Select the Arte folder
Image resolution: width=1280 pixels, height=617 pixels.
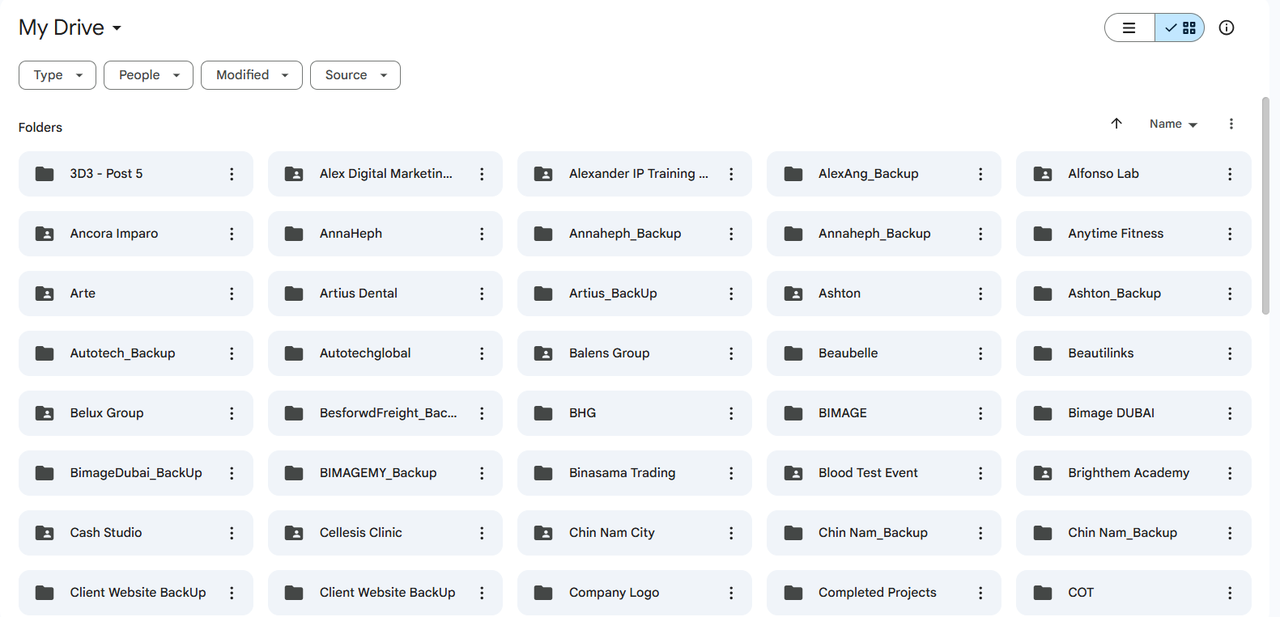coord(135,294)
